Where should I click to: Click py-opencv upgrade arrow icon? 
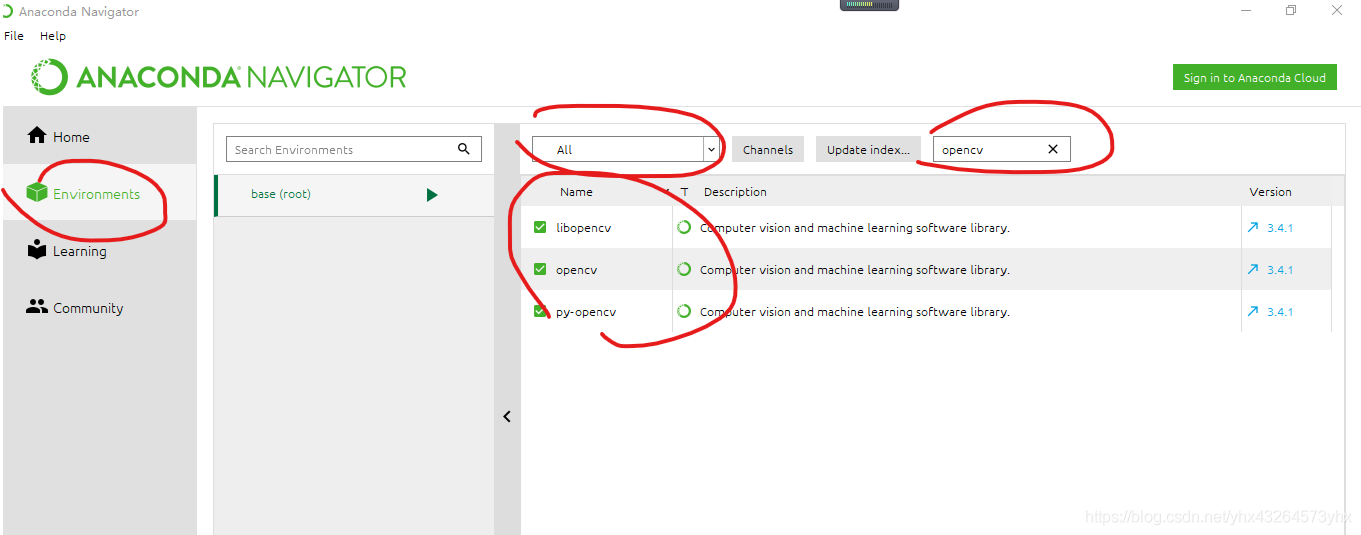point(1253,311)
